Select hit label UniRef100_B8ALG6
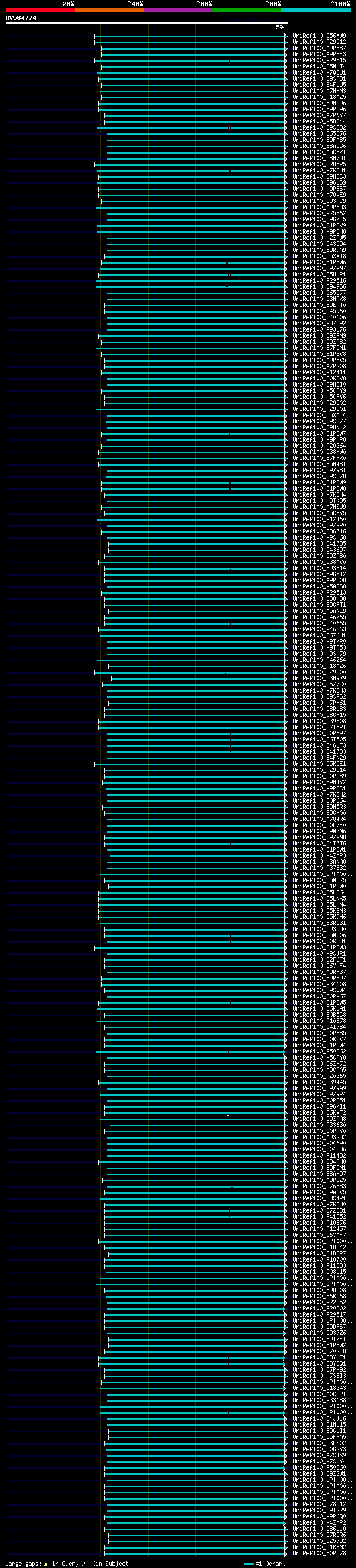This screenshot has height=1568, width=356. coord(319,146)
